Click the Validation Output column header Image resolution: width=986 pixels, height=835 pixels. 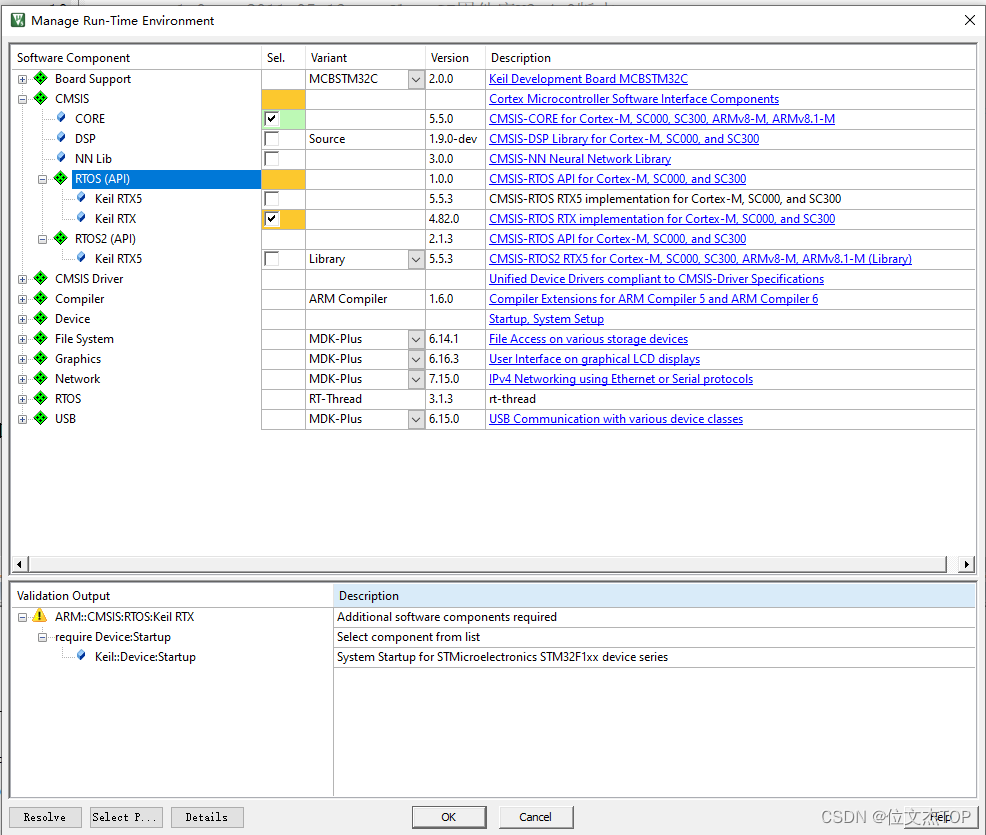tap(172, 595)
